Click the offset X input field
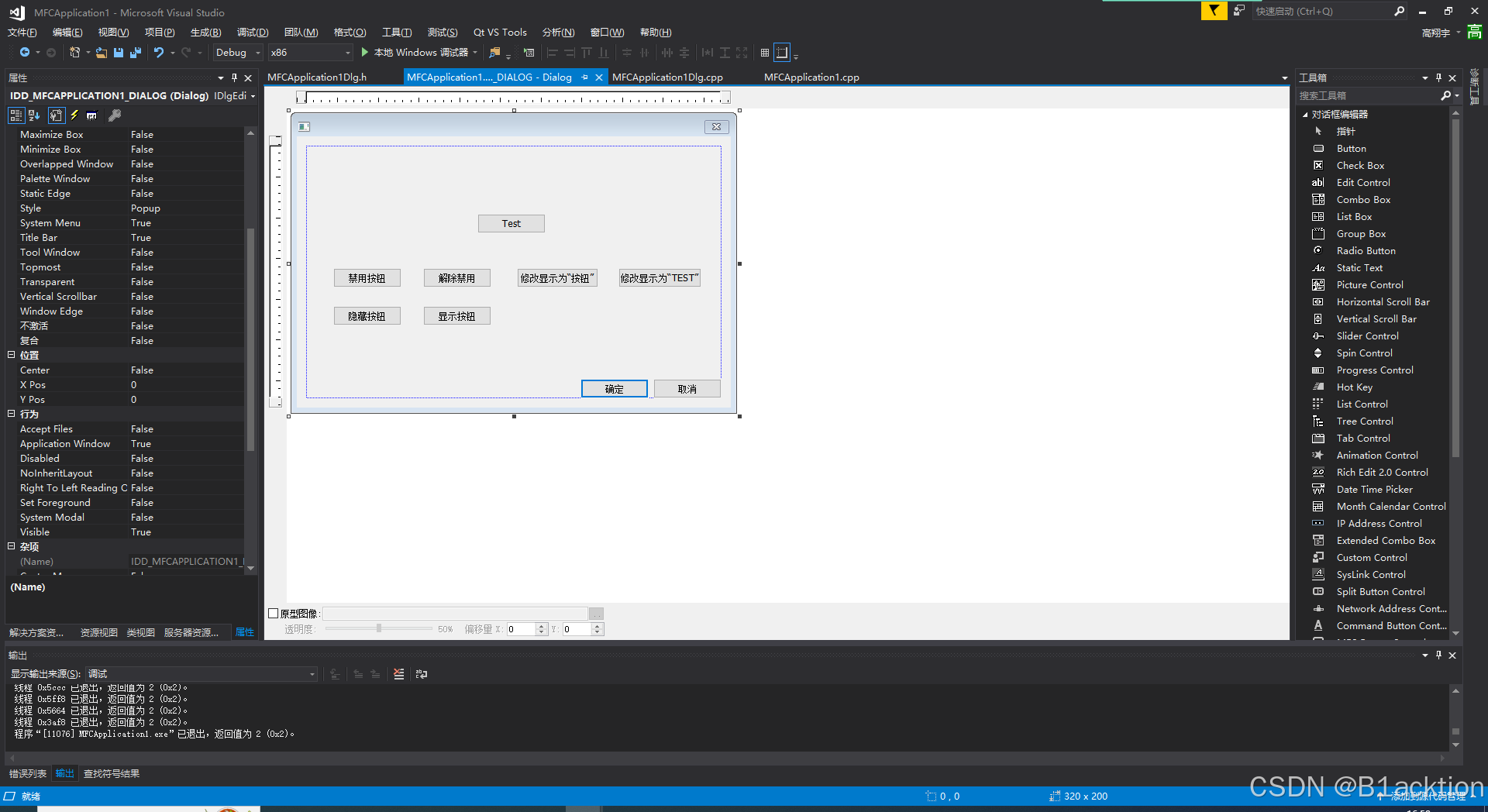The height and width of the screenshot is (812, 1488). (521, 629)
